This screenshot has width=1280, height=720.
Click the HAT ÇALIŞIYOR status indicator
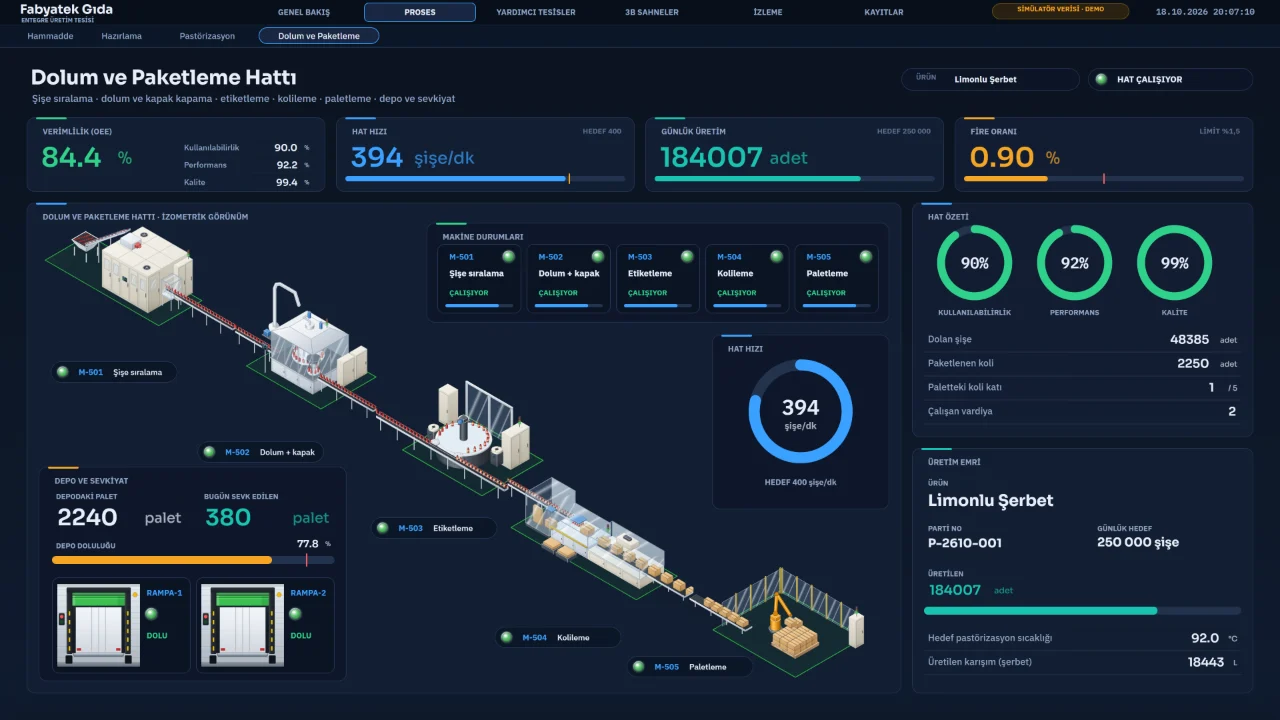[x=1170, y=79]
